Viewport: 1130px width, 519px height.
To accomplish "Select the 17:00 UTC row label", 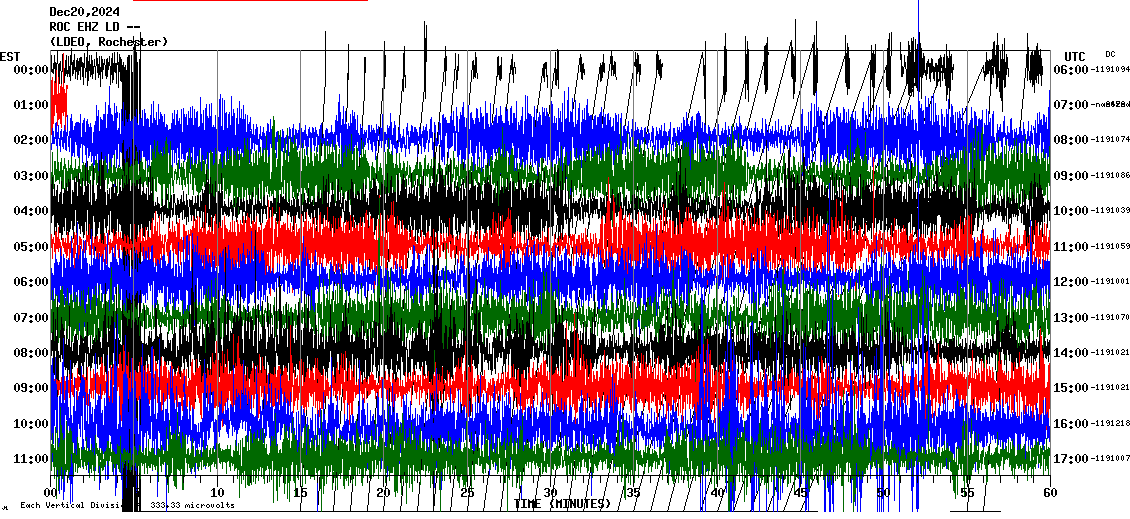I will click(1075, 459).
